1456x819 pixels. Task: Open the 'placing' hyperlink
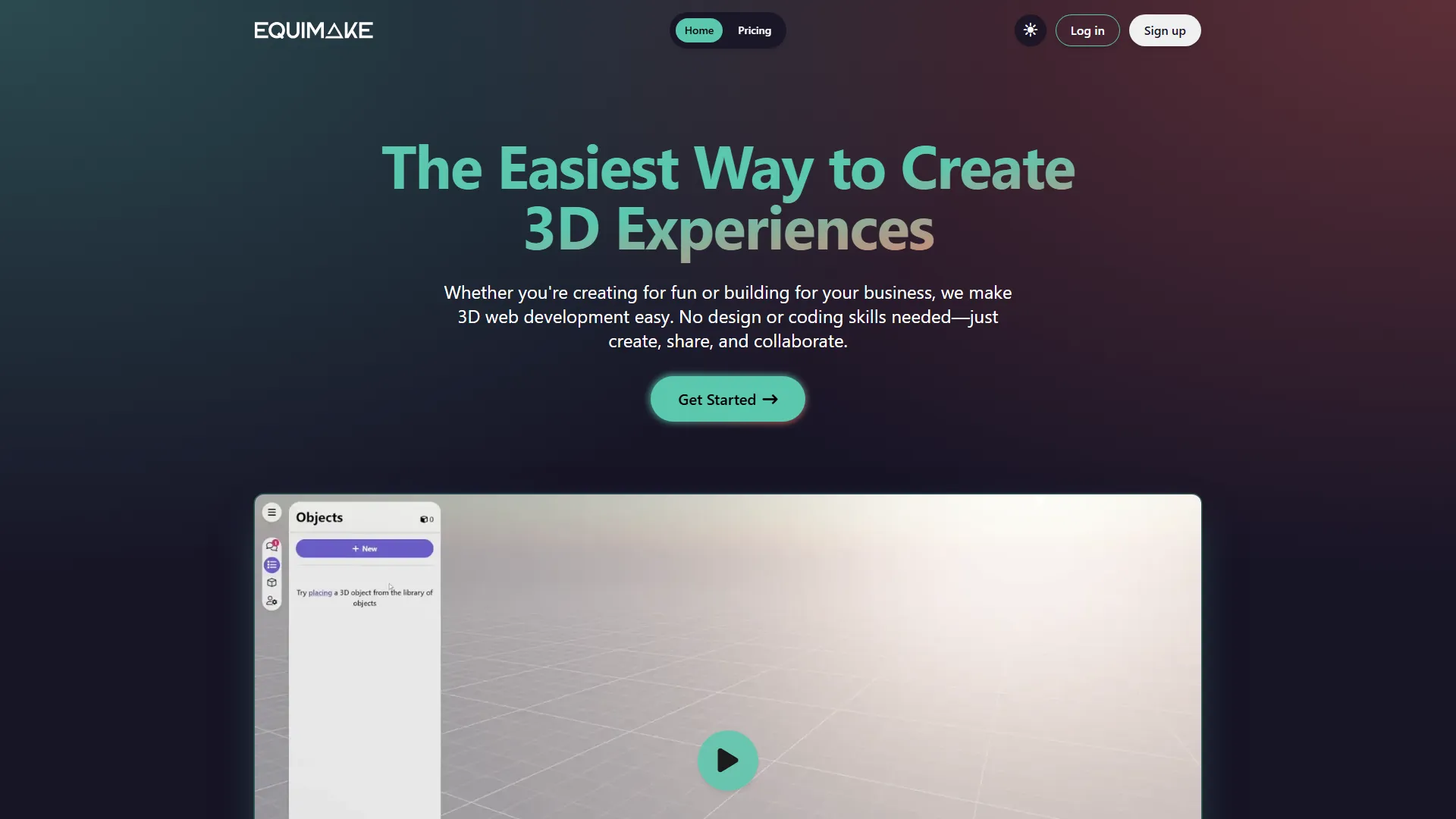tap(320, 593)
